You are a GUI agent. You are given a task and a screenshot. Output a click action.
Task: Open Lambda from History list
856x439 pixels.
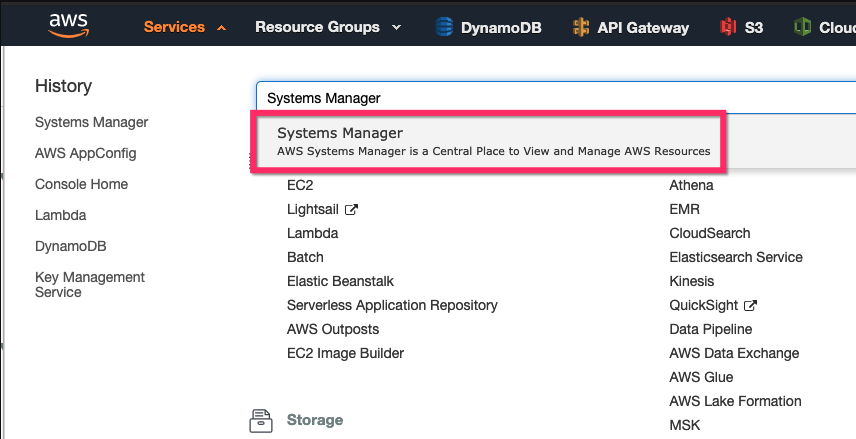pyautogui.click(x=61, y=215)
